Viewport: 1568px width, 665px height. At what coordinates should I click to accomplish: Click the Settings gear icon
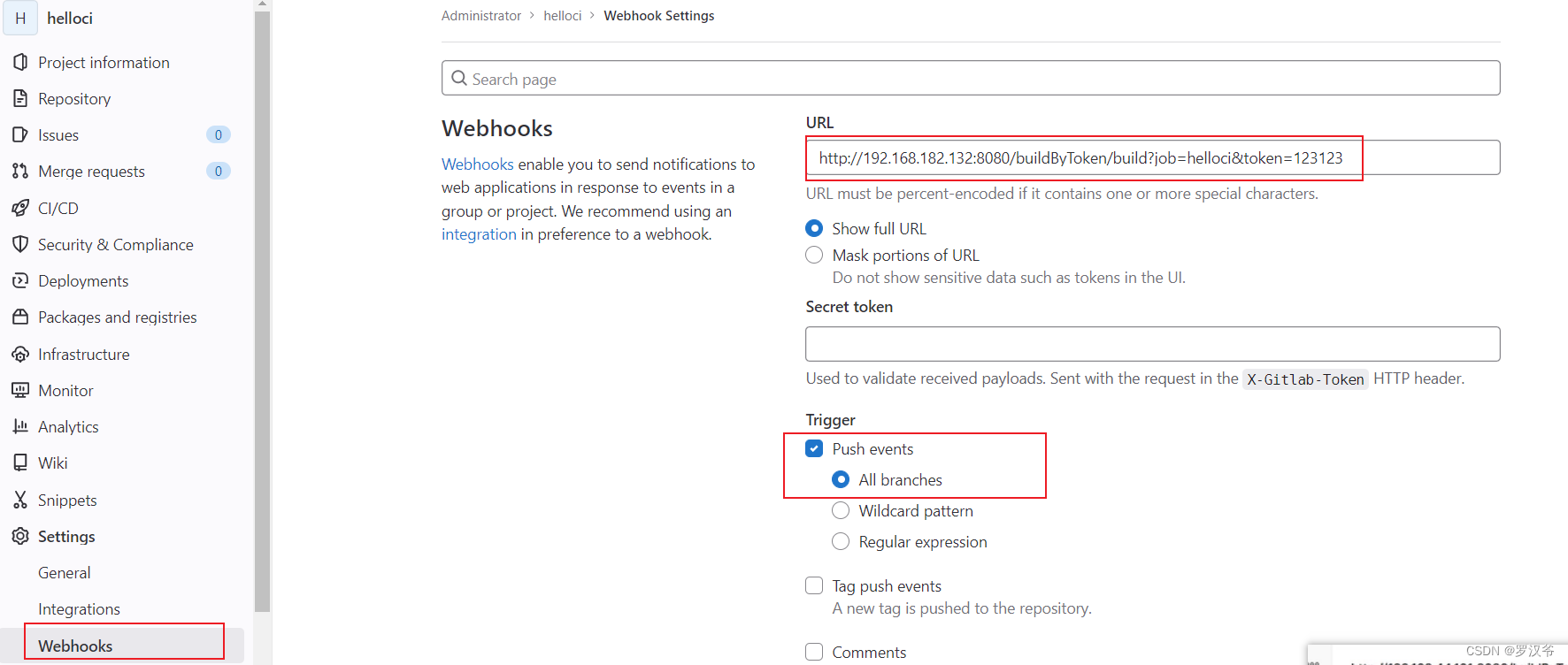(x=20, y=536)
